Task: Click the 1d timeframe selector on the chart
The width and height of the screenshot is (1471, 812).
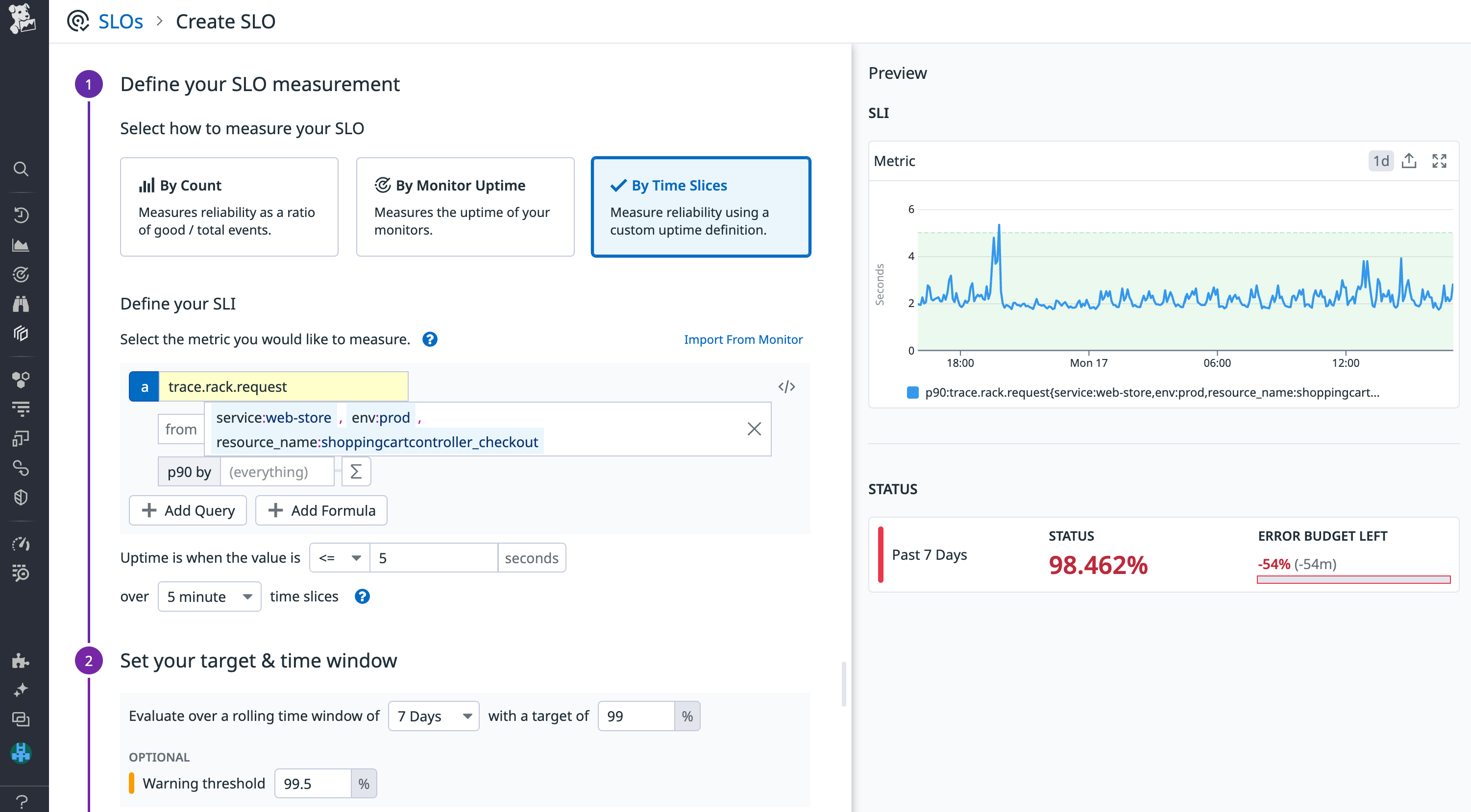Action: pyautogui.click(x=1381, y=161)
